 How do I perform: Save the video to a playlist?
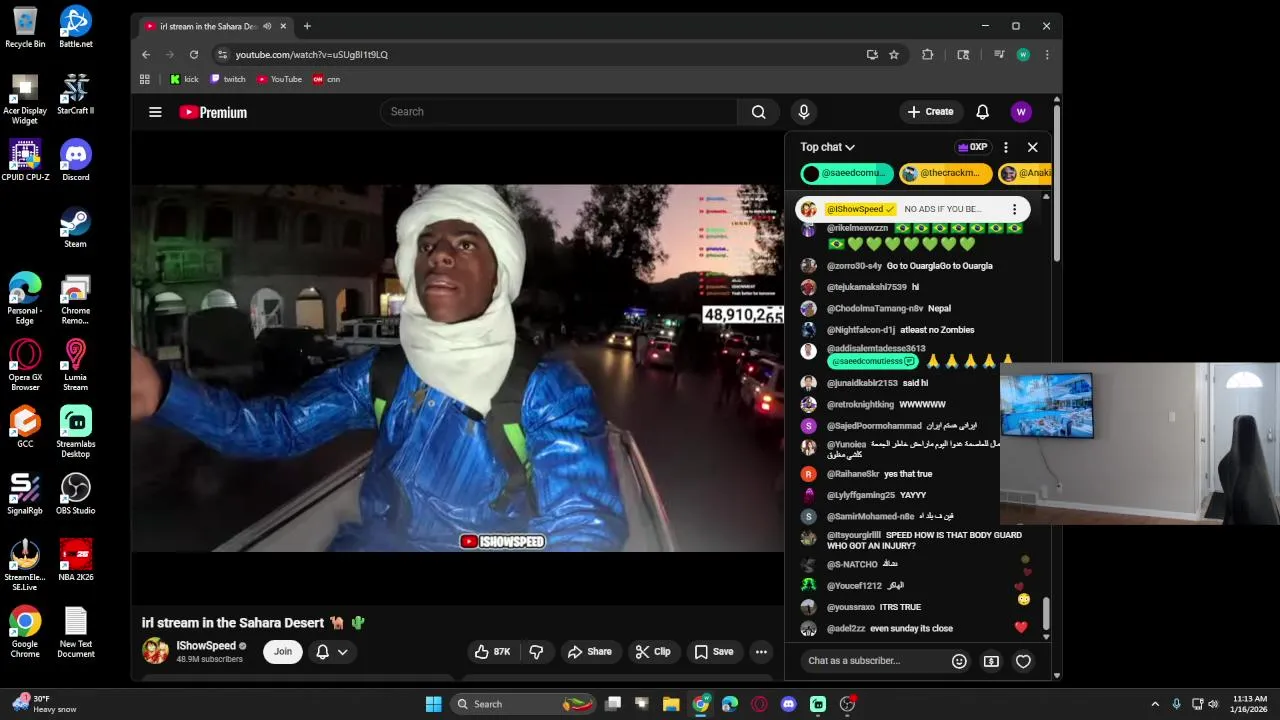714,652
